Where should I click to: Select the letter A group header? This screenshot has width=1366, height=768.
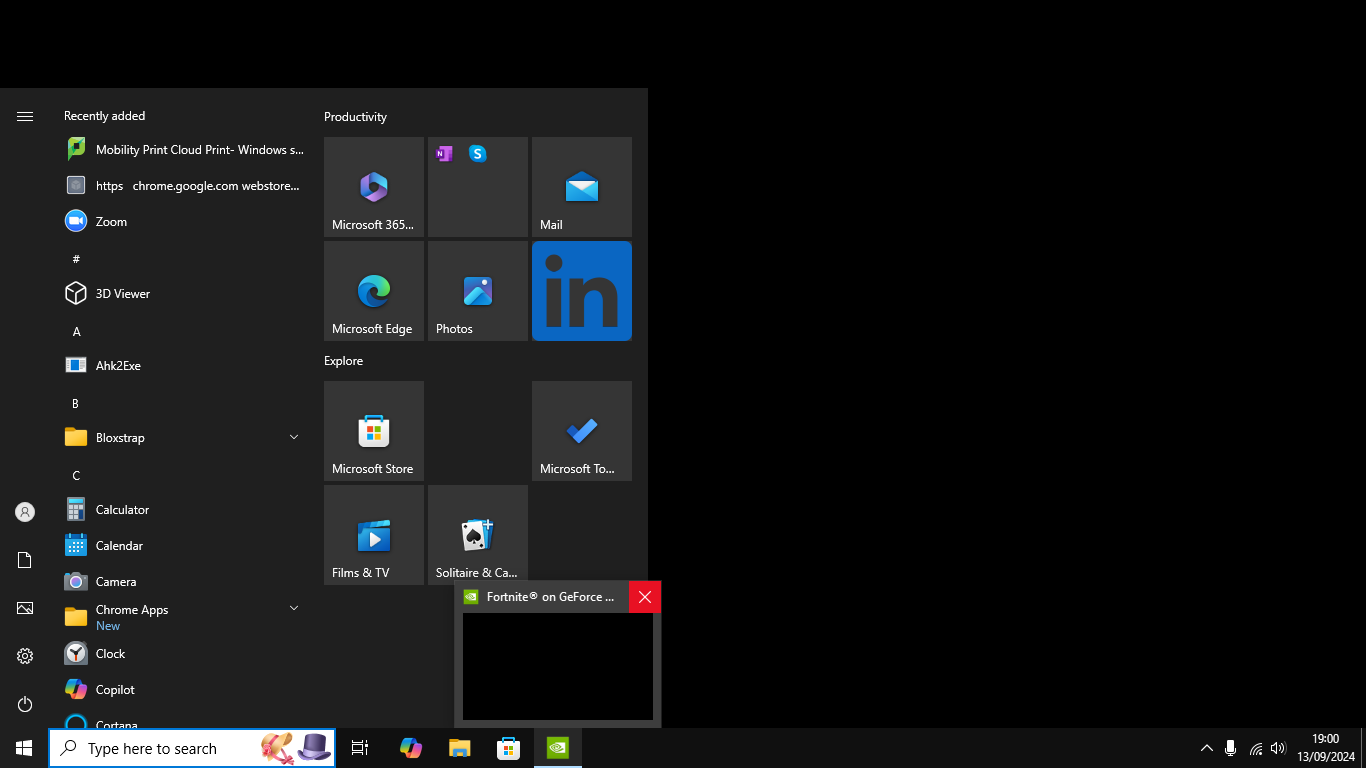pos(76,331)
